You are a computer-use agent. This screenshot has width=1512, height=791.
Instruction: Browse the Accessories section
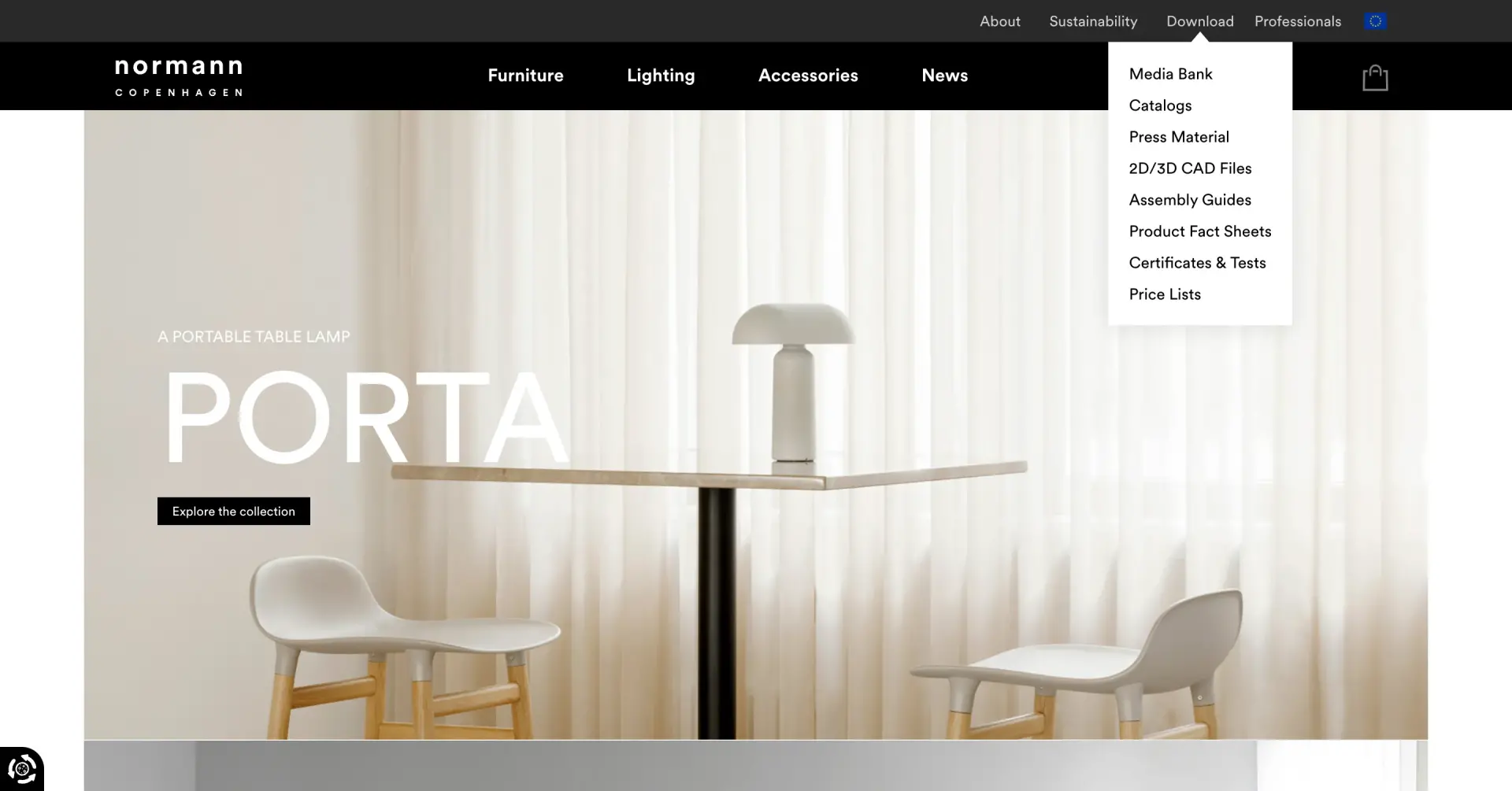808,76
